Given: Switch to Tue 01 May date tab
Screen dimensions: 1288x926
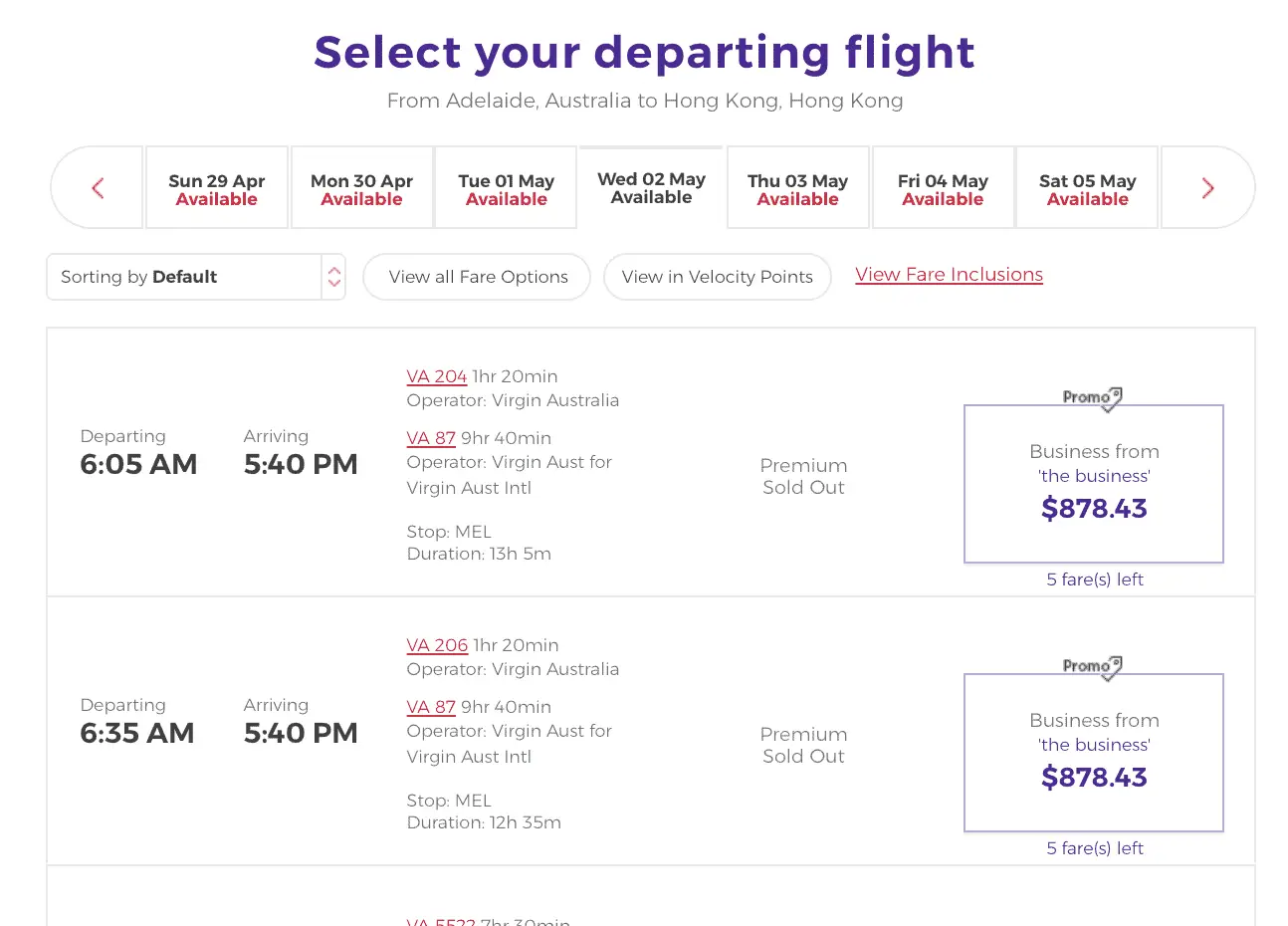Looking at the screenshot, I should tap(506, 188).
